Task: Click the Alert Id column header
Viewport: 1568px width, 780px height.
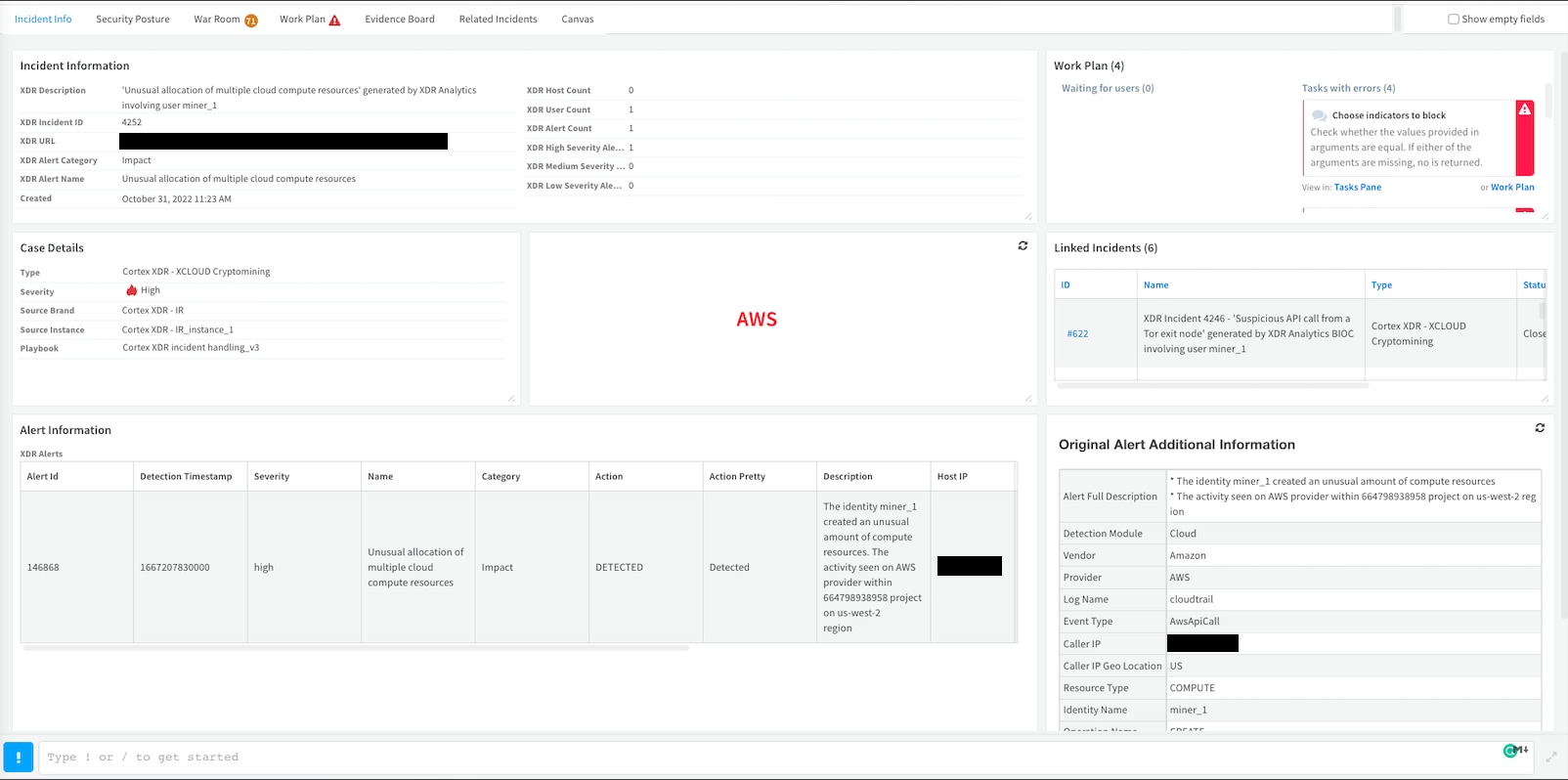Action: (43, 477)
